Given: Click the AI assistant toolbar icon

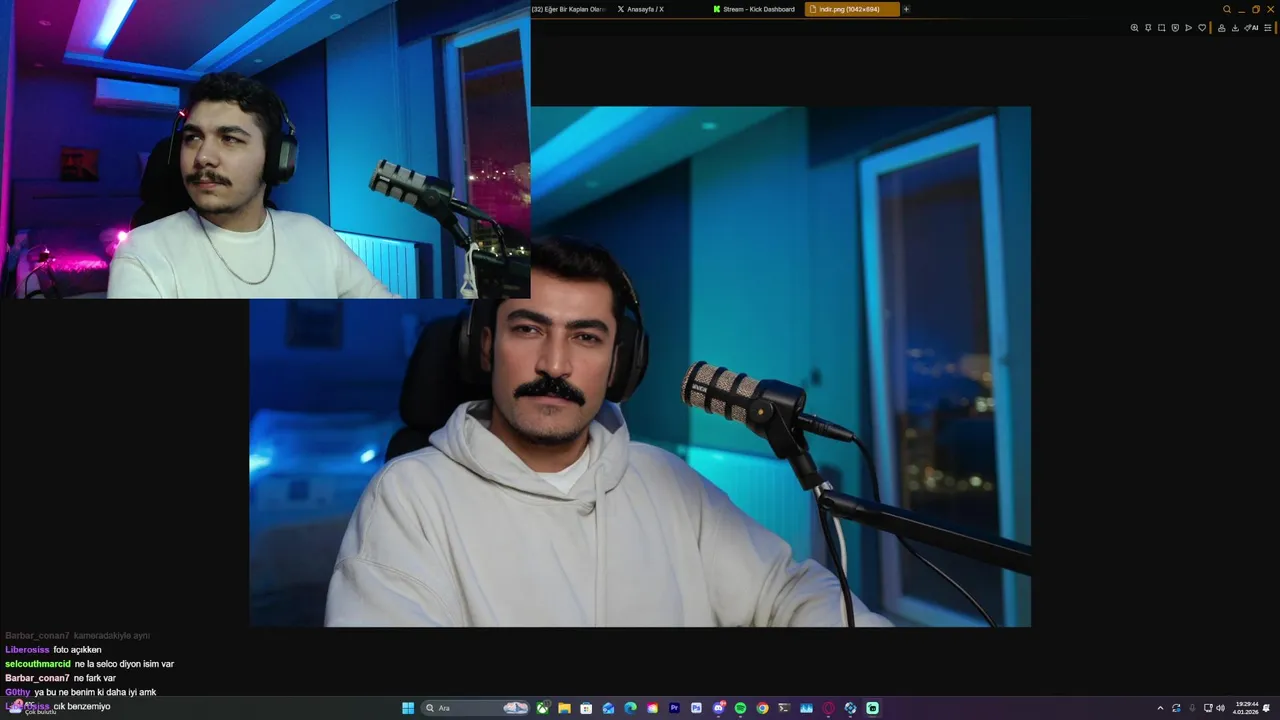Looking at the screenshot, I should pos(1251,28).
